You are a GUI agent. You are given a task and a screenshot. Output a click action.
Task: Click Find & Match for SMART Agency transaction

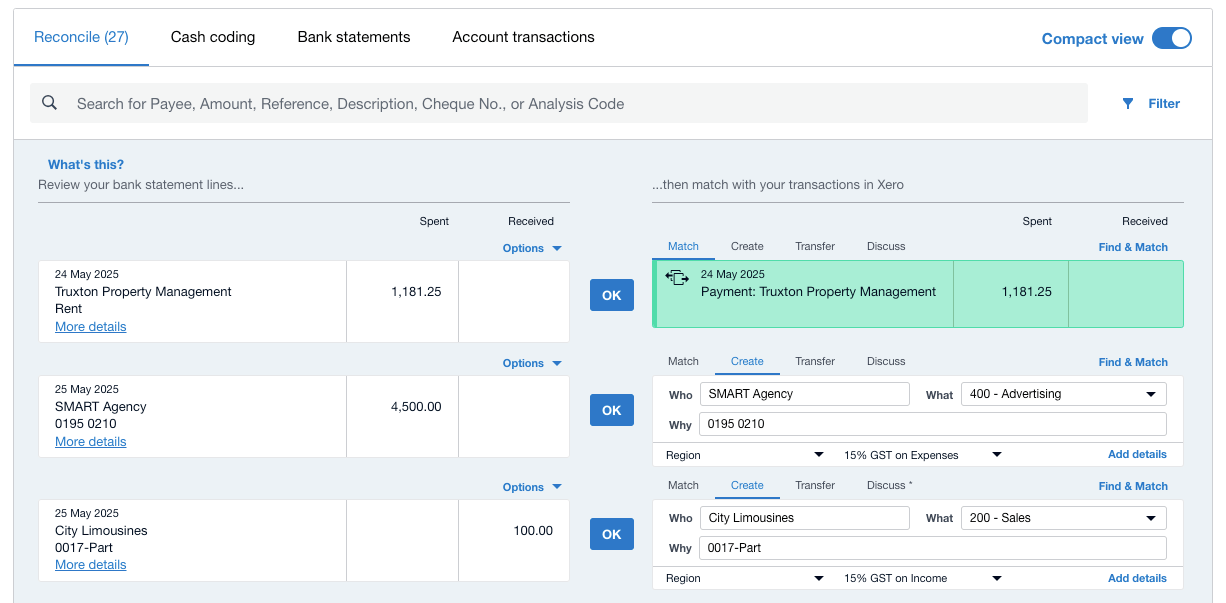(x=1133, y=362)
